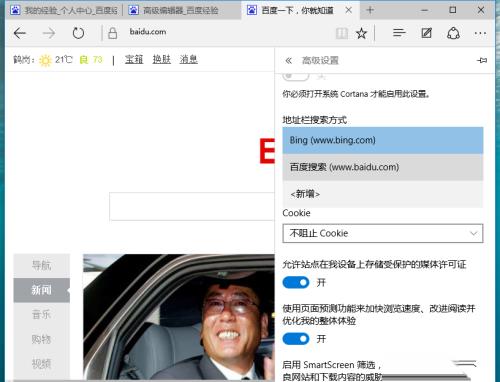Minimize the browser window
Screen dimensions: 500x382
pos(424,10)
